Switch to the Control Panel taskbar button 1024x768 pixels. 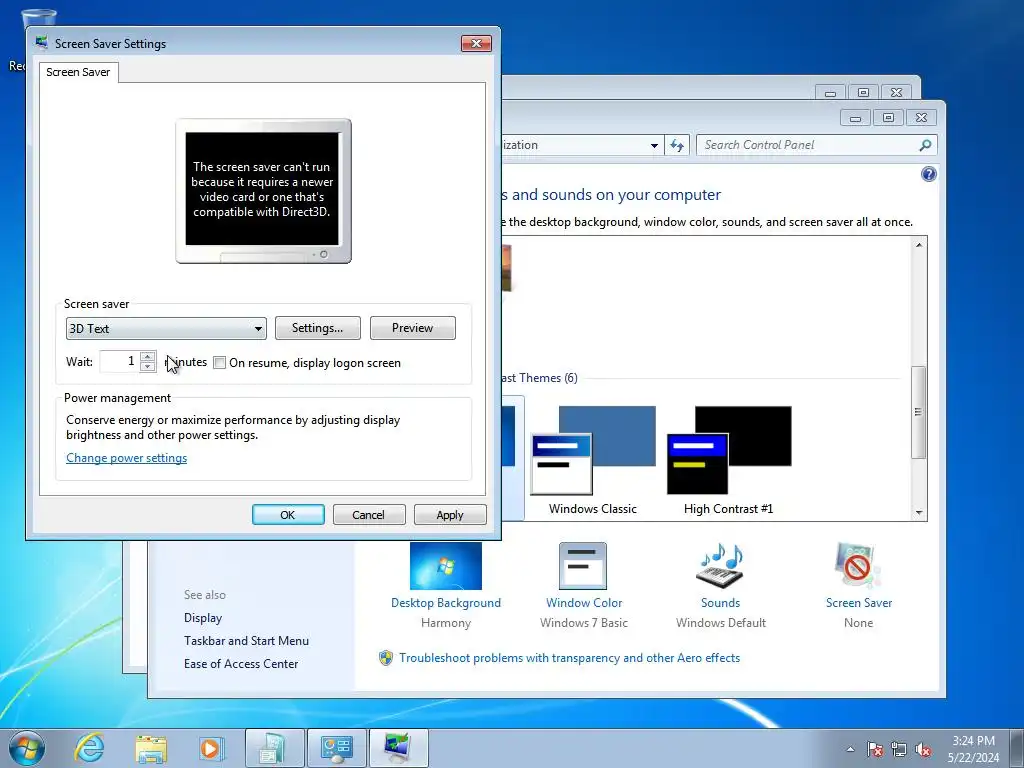point(337,748)
